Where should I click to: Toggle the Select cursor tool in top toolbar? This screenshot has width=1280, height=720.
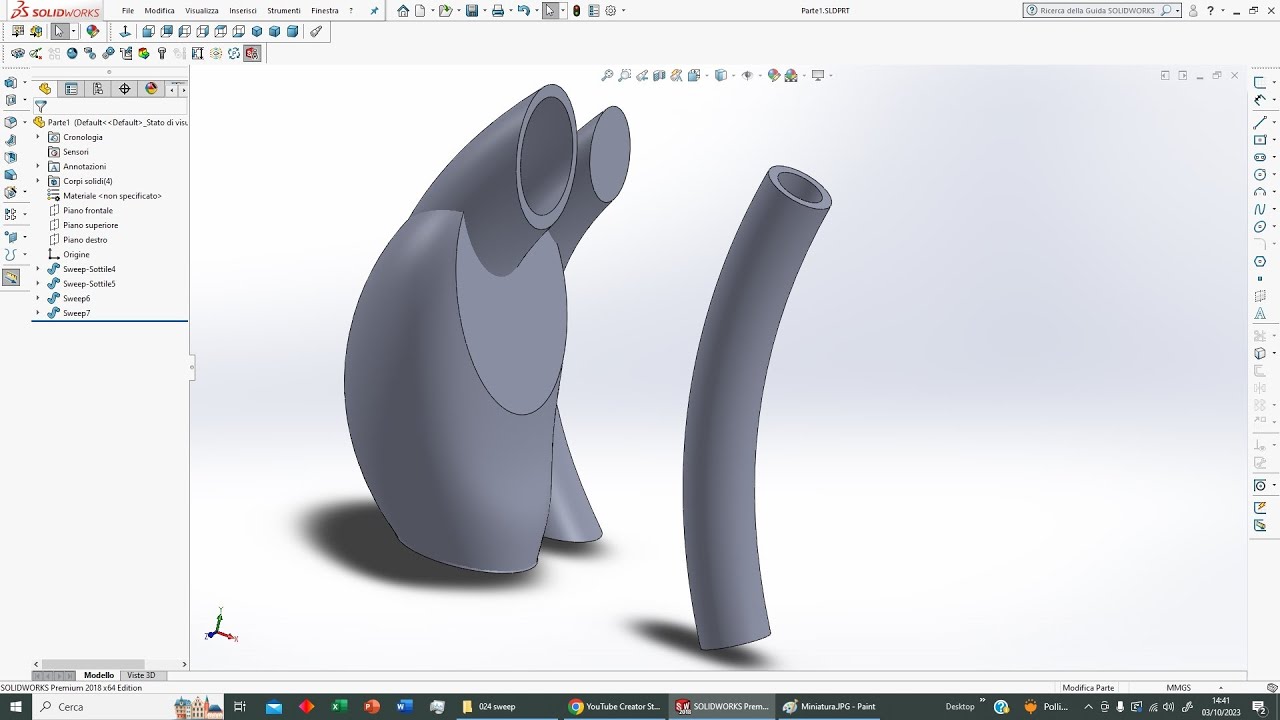pyautogui.click(x=550, y=10)
